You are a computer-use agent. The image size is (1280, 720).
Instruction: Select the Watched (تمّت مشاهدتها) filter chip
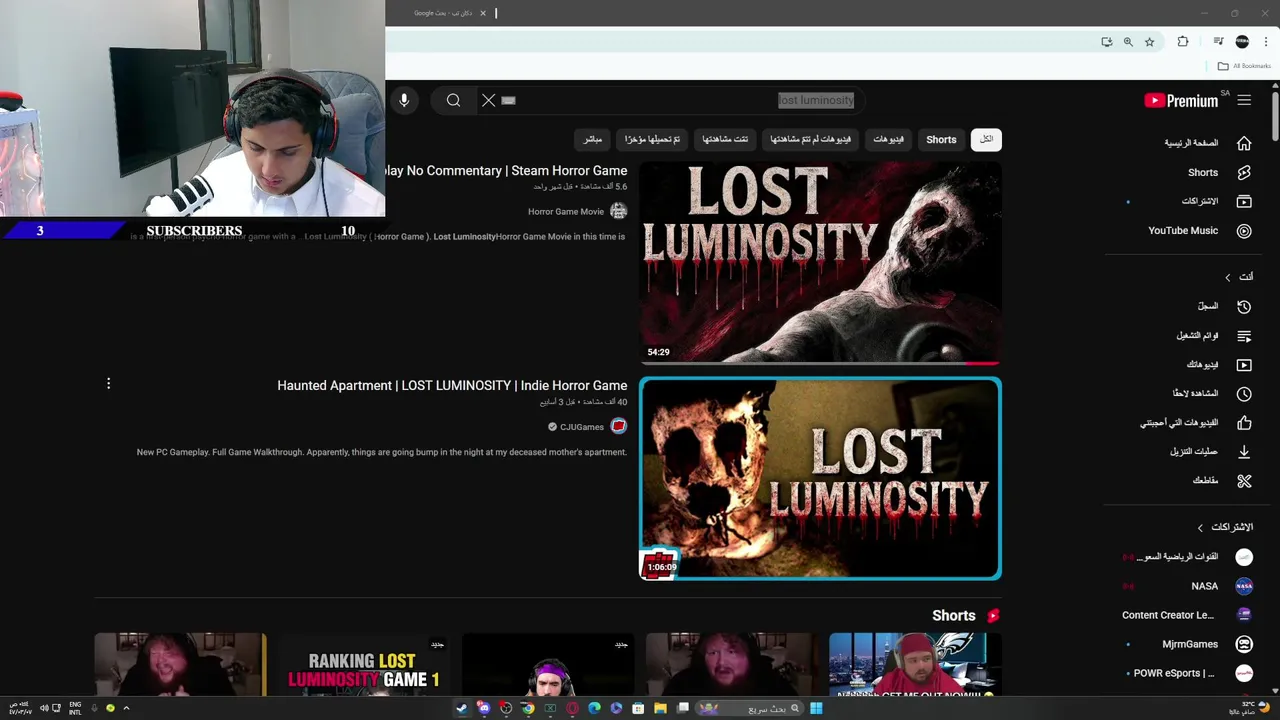click(725, 139)
